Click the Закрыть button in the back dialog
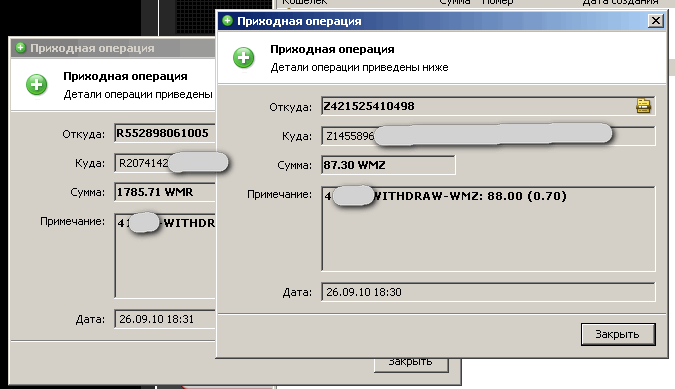 pos(412,365)
